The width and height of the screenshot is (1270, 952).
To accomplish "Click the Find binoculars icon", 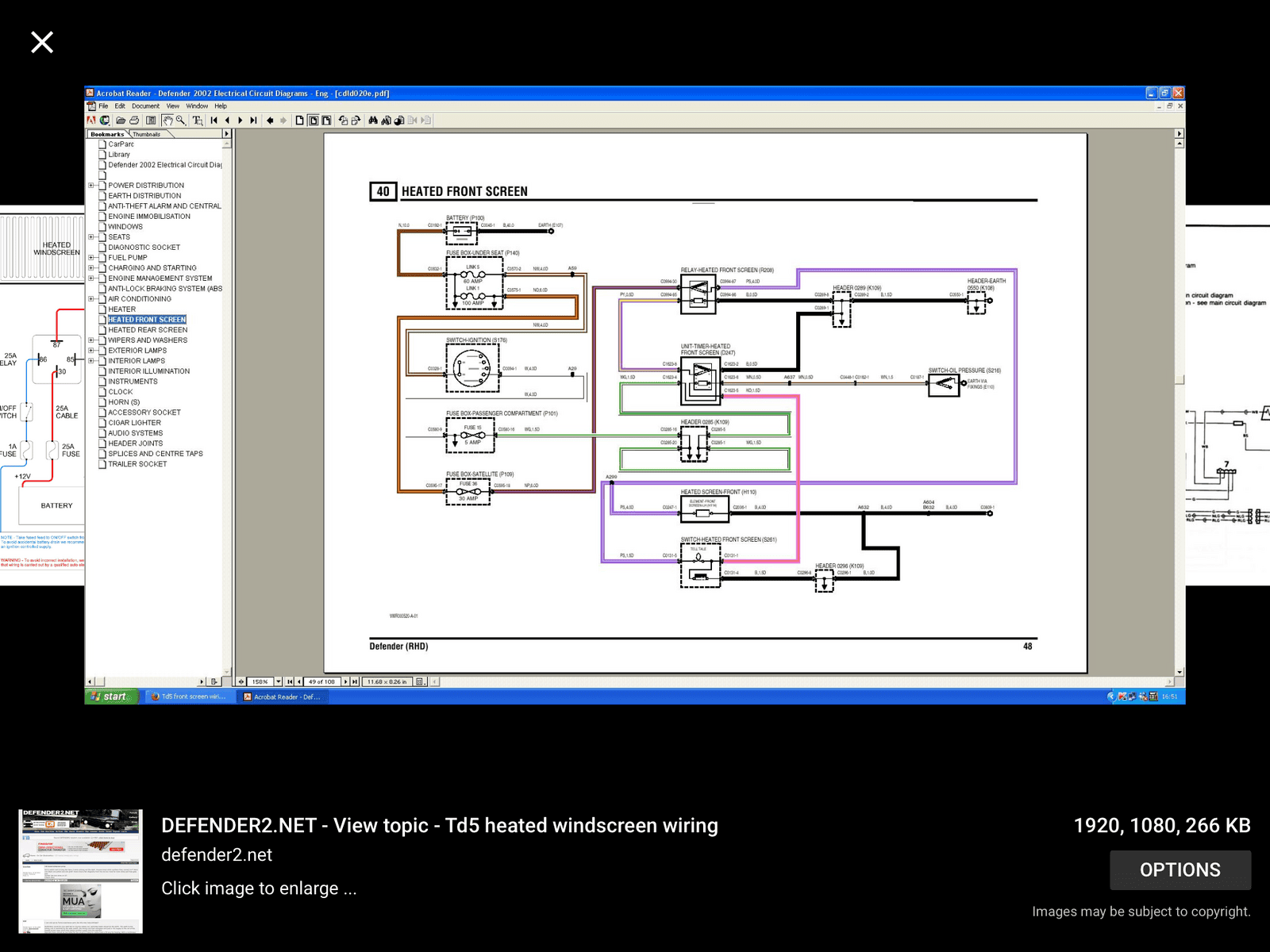I will pos(373,121).
